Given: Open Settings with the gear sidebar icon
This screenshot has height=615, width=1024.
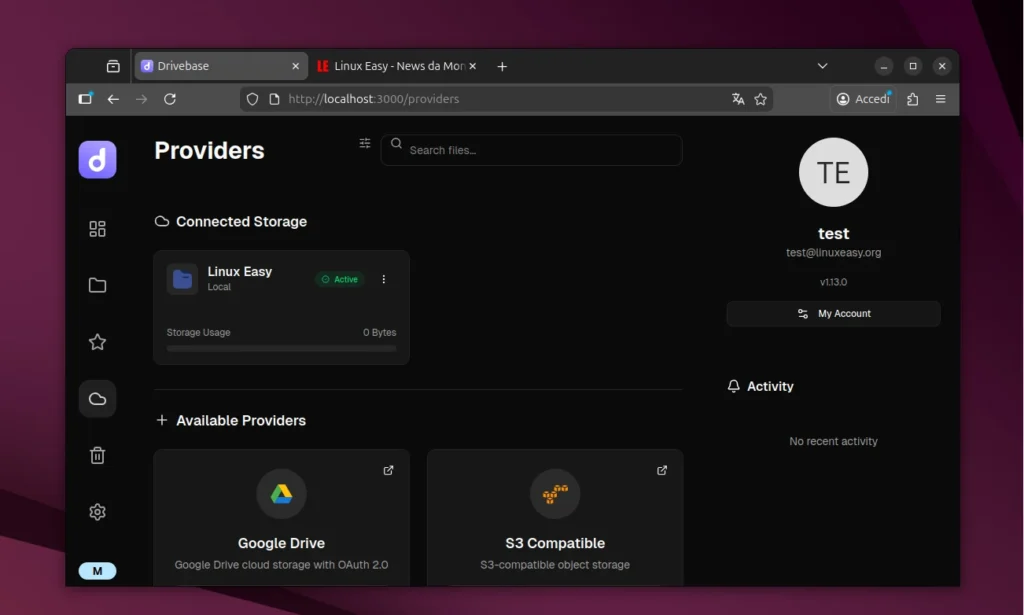Looking at the screenshot, I should click(97, 511).
